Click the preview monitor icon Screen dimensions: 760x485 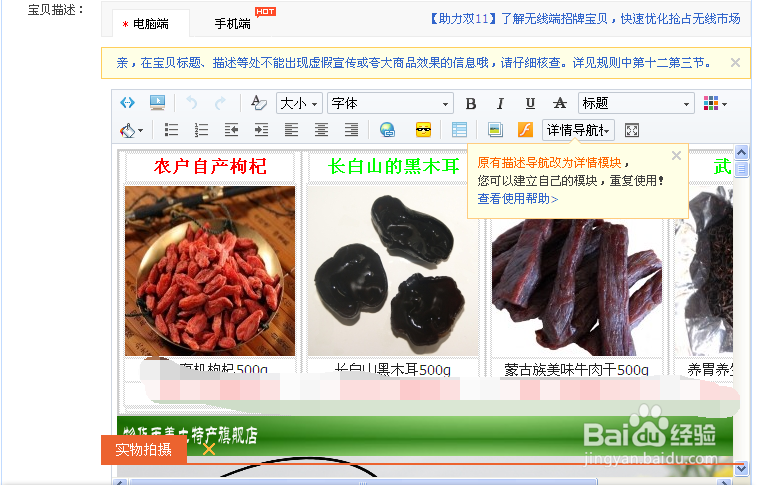(x=157, y=103)
